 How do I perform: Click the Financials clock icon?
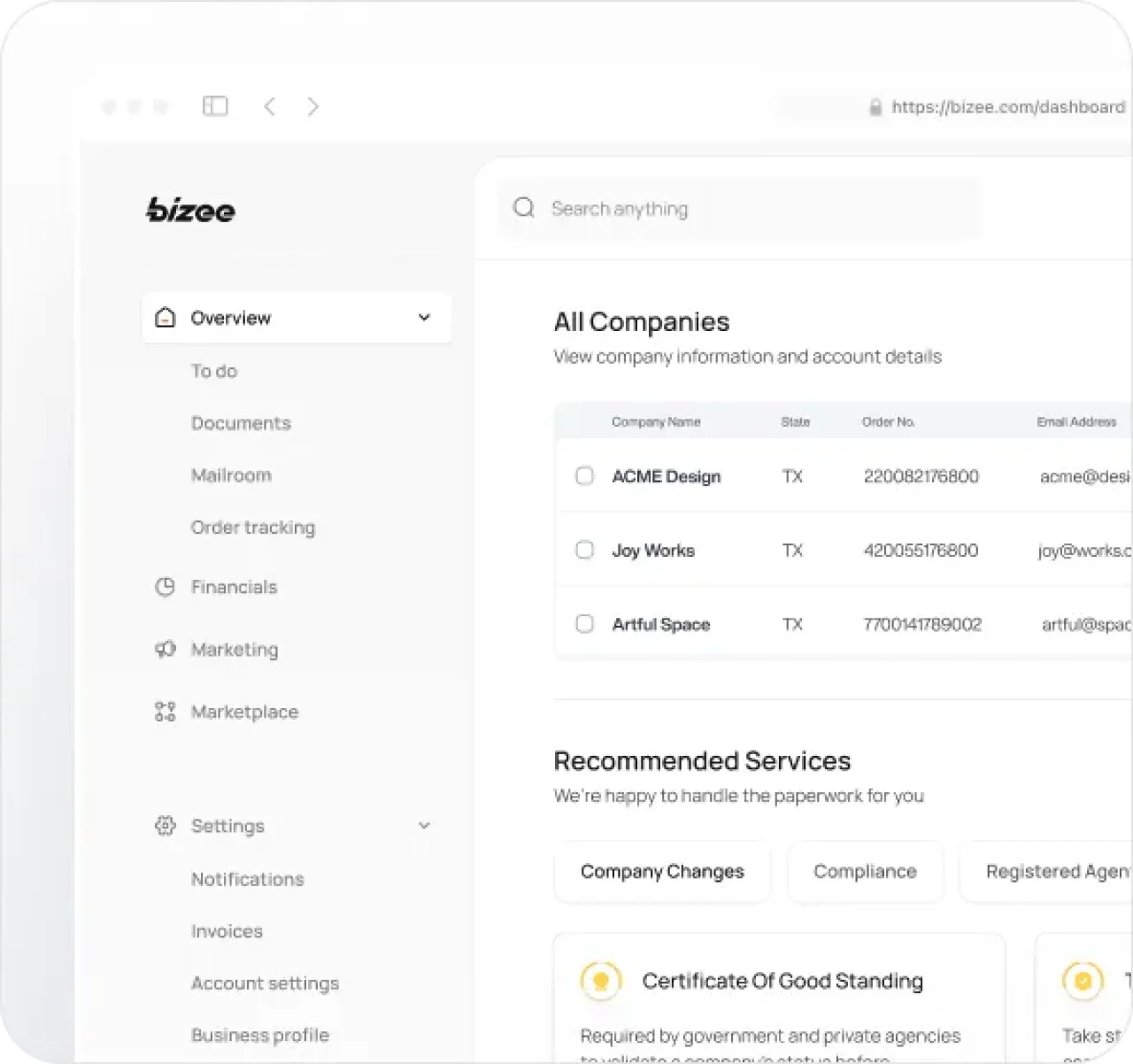click(165, 586)
